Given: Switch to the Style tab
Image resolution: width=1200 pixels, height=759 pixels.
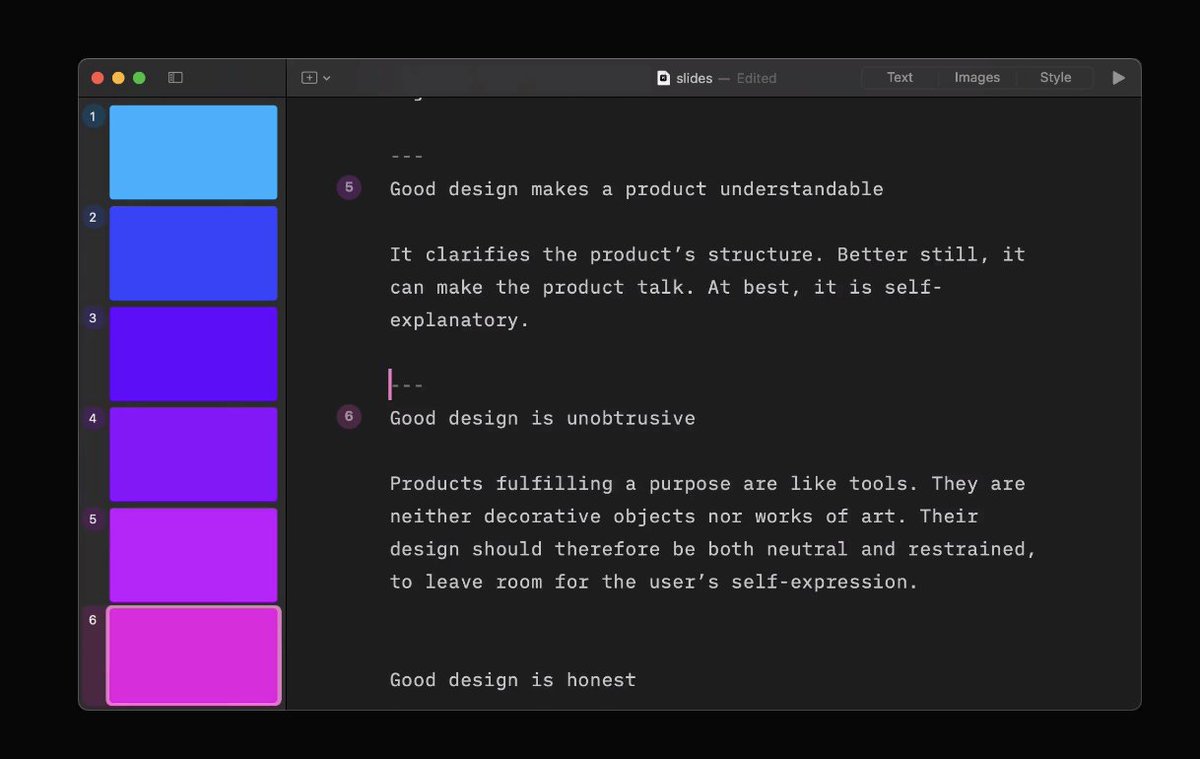Looking at the screenshot, I should (1055, 77).
